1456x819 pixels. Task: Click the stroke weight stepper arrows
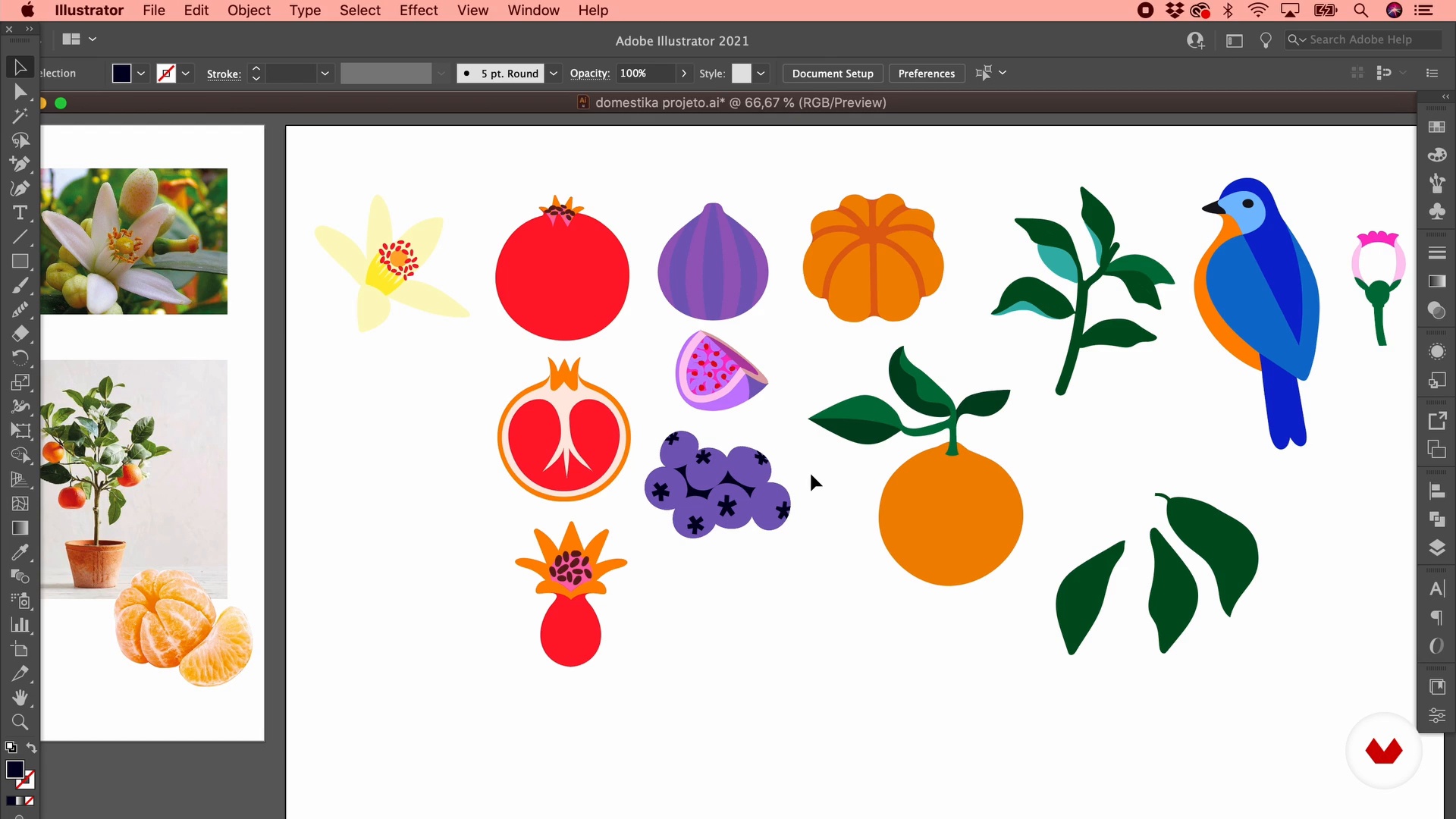[256, 74]
